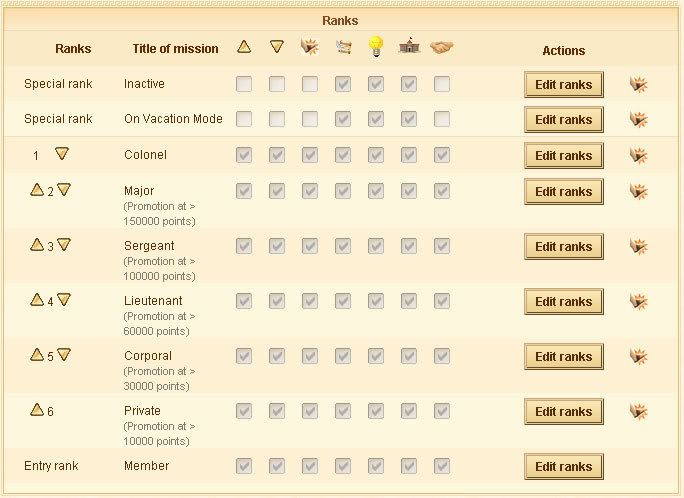The height and width of the screenshot is (498, 684).
Task: Move Major rank up with arrow
Action: coord(37,190)
